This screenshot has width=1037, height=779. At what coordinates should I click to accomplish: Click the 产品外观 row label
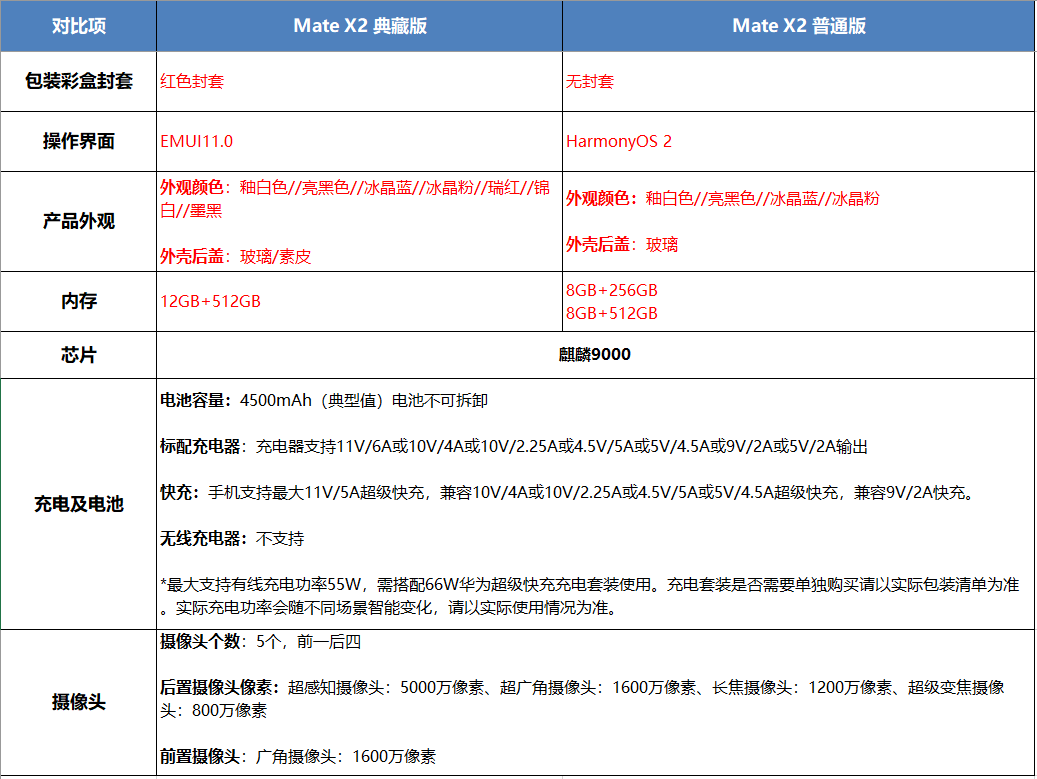78,221
